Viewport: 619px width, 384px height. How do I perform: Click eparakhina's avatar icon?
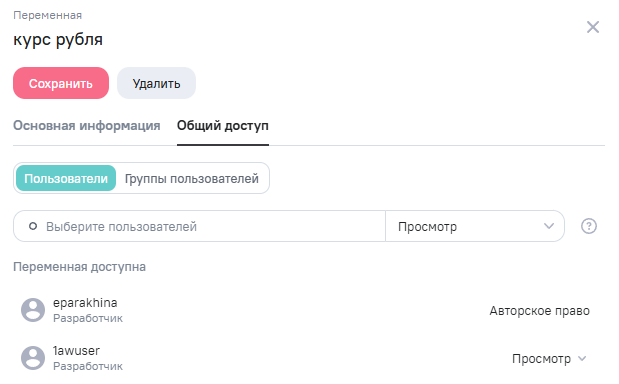pos(33,310)
